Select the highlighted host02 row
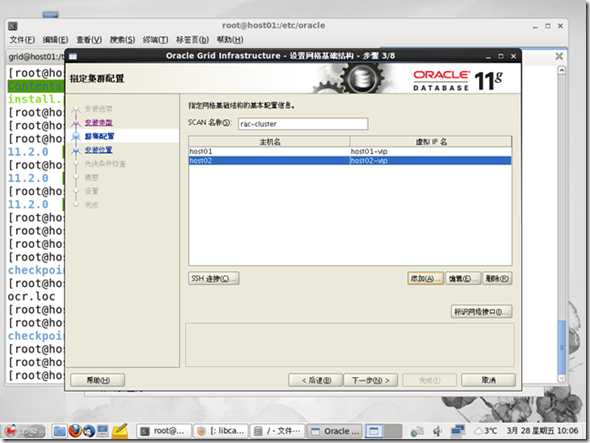 pos(350,161)
